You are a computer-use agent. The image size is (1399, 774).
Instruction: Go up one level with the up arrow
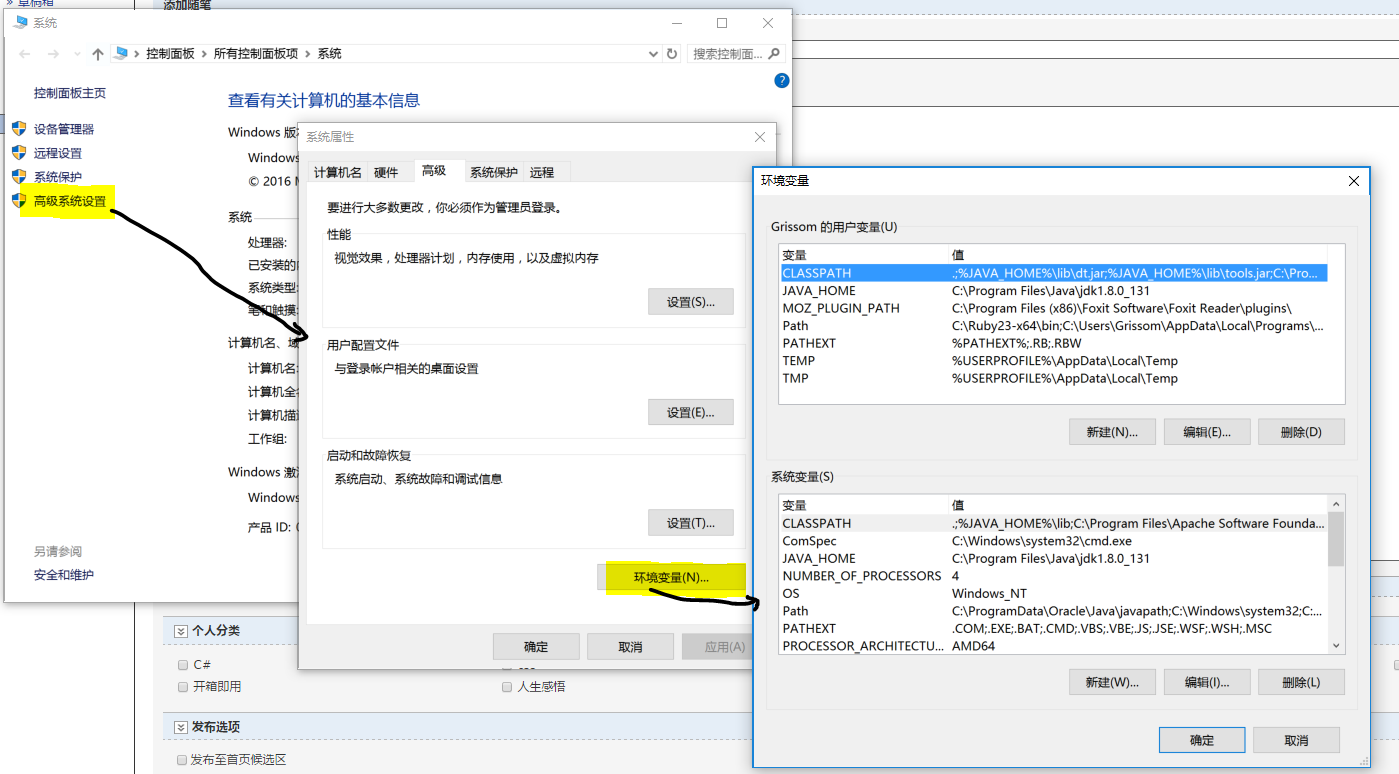coord(97,54)
